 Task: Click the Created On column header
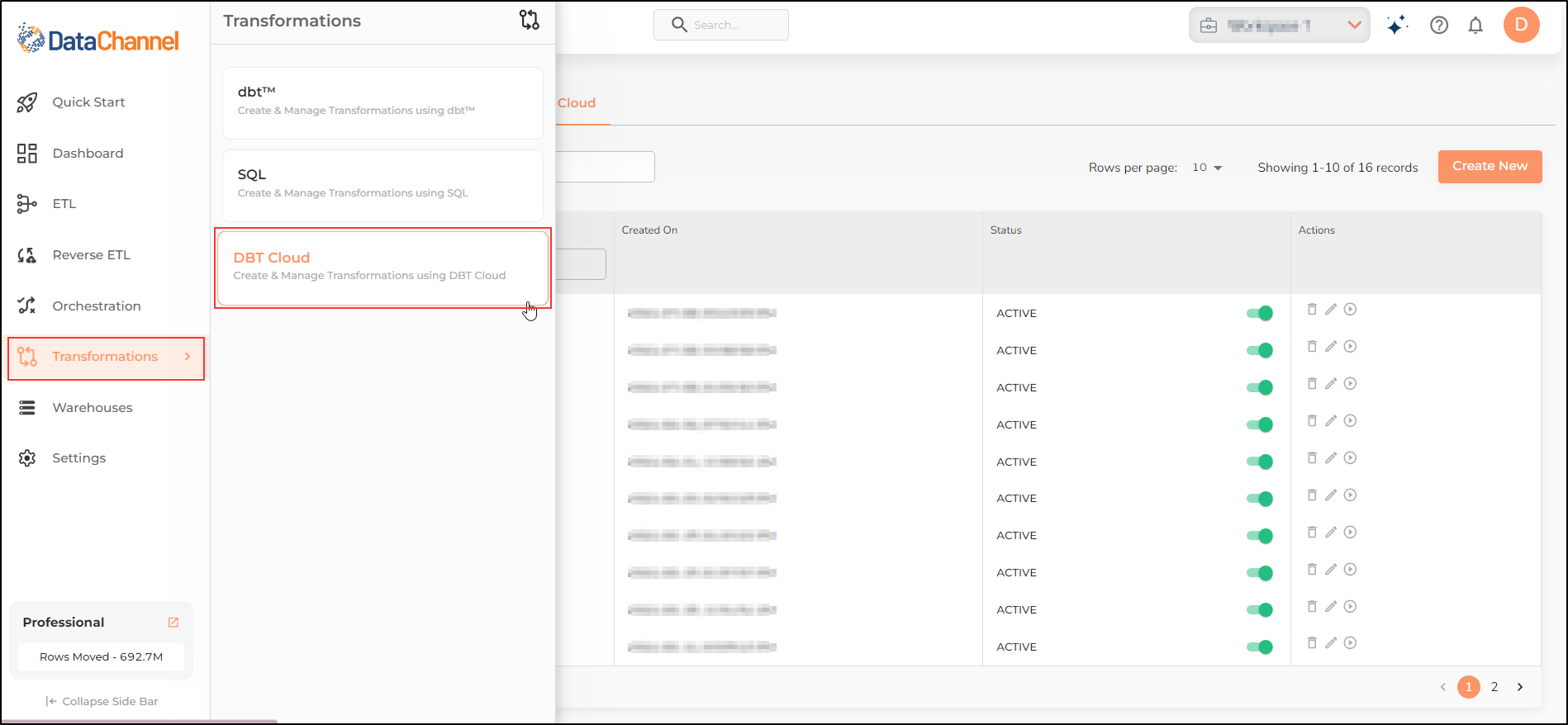pos(649,230)
